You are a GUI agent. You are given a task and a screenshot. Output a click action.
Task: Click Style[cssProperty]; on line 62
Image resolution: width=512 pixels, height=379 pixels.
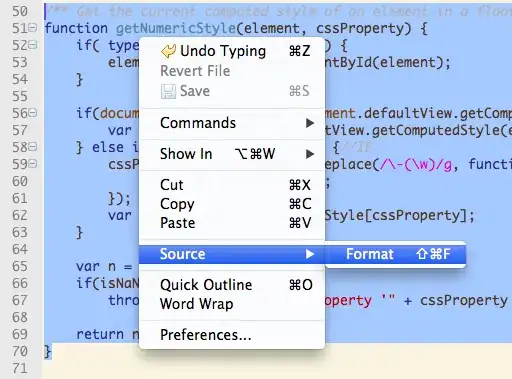[399, 216]
